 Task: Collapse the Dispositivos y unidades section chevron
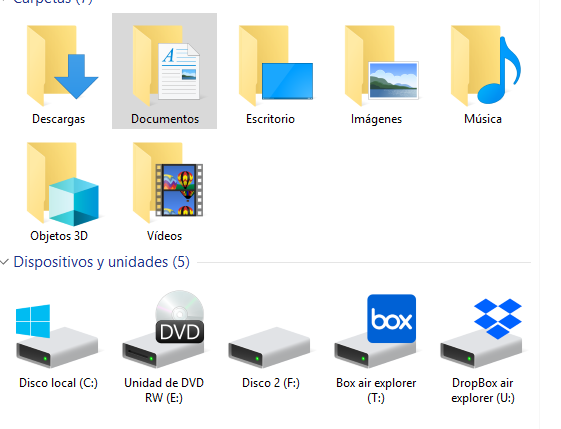pyautogui.click(x=5, y=262)
